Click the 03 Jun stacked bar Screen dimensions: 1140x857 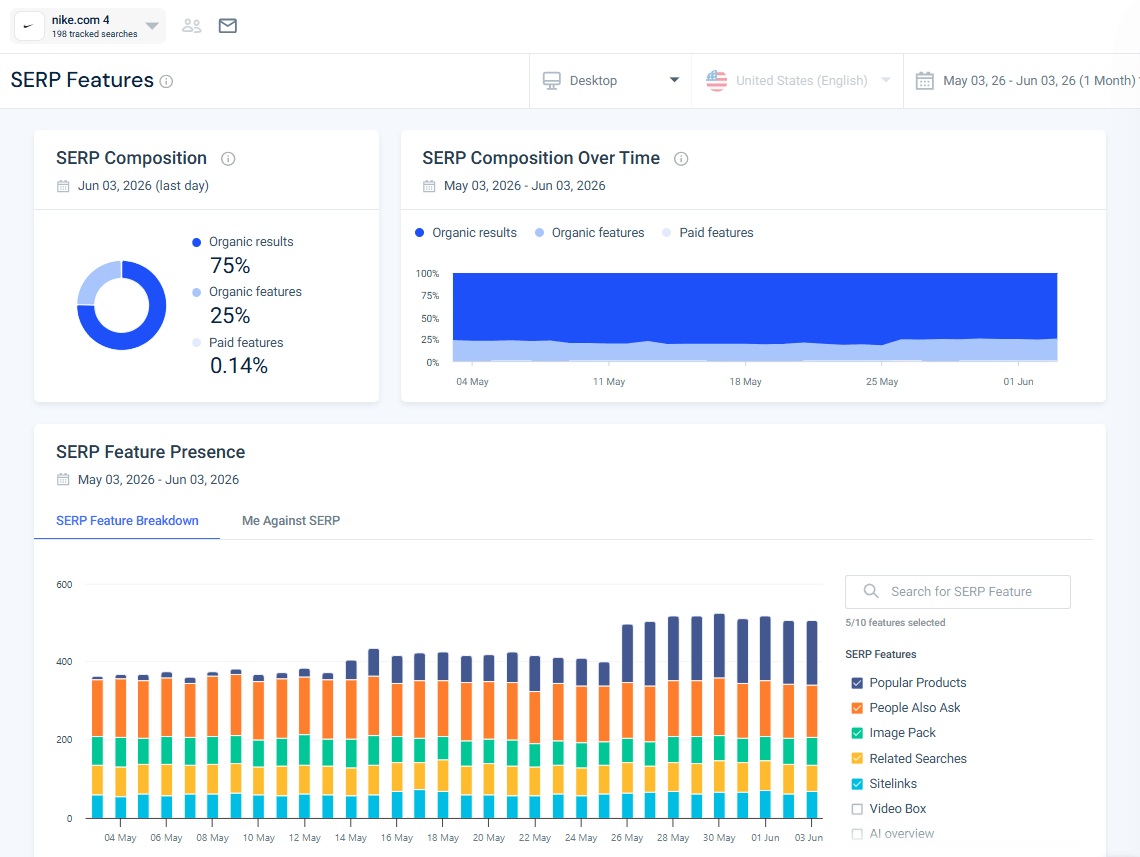[811, 720]
